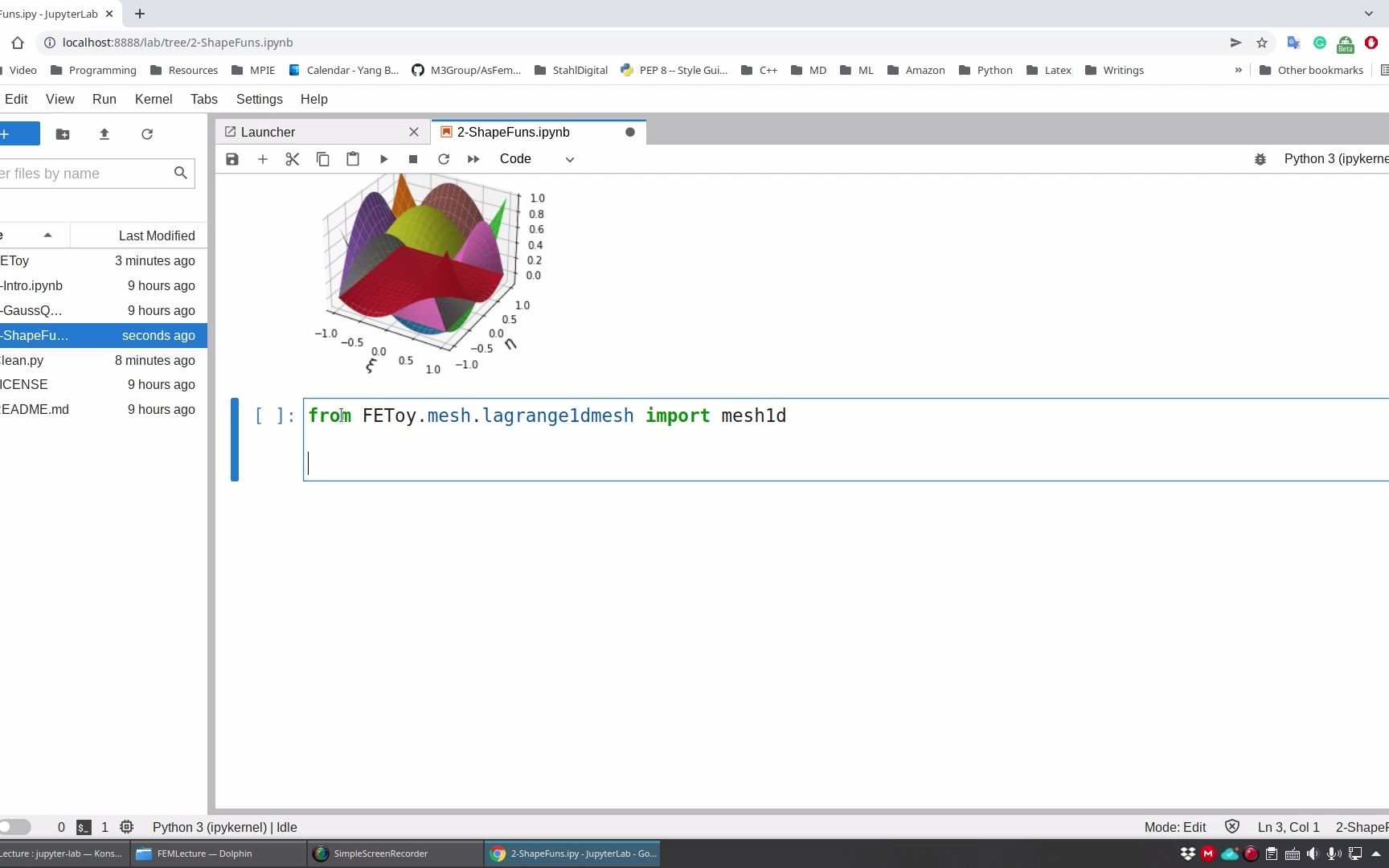Open the Settings menu

click(260, 99)
